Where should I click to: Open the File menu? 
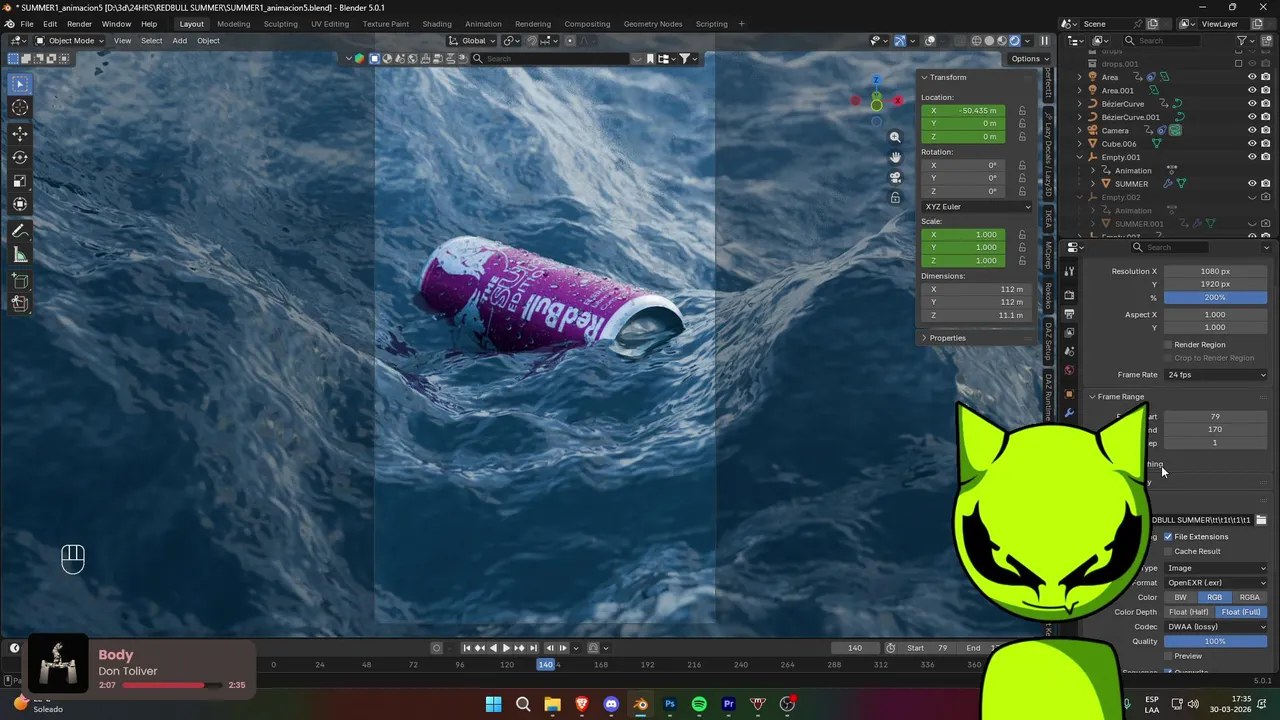tap(27, 24)
